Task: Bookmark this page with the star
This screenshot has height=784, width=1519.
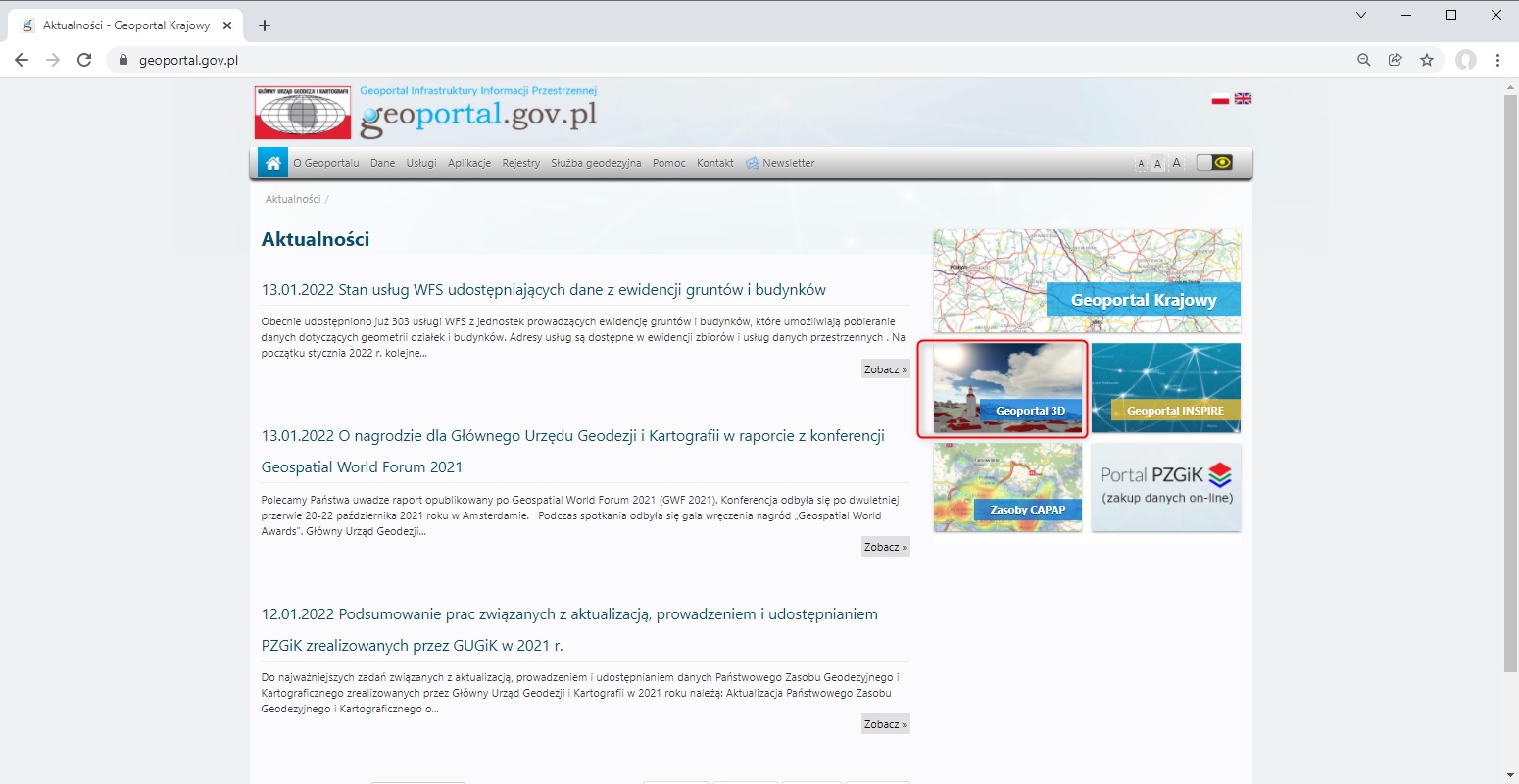Action: pos(1427,60)
